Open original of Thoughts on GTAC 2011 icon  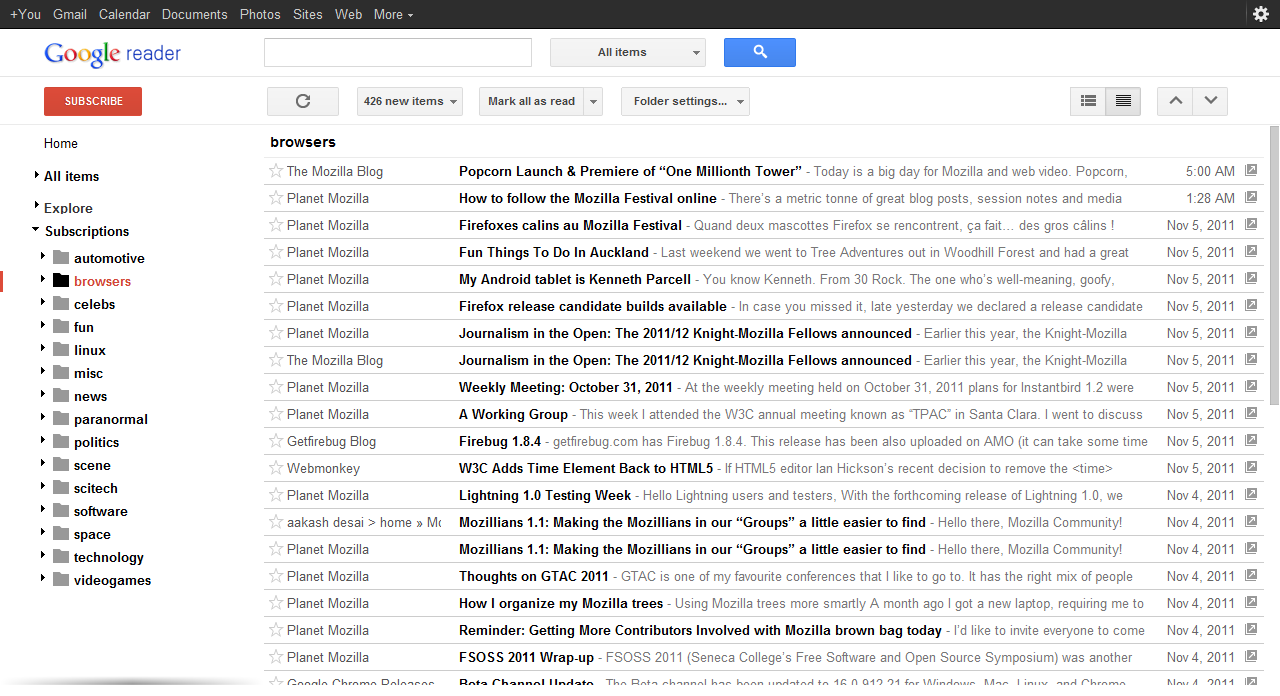(x=1251, y=576)
